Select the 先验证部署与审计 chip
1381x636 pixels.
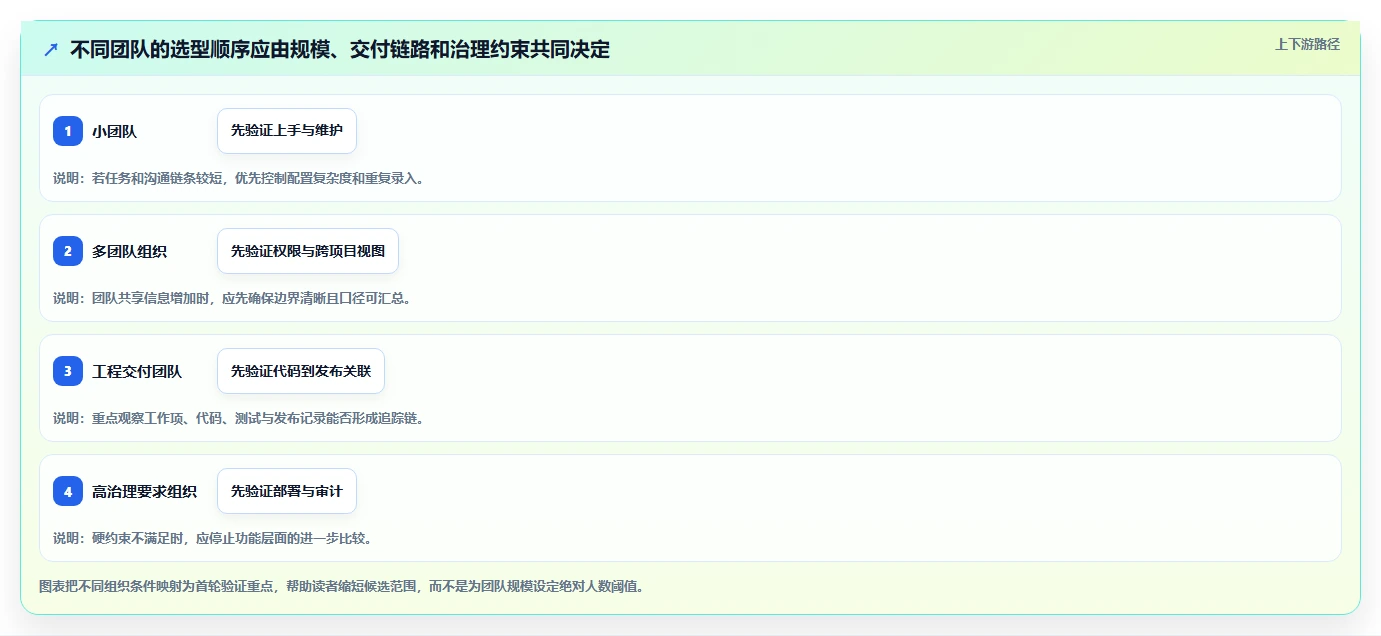tap(287, 491)
